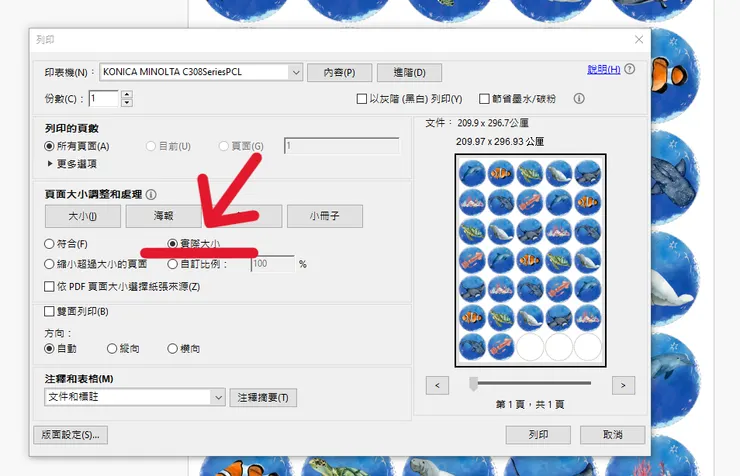This screenshot has width=740, height=476.
Task: Select the 所有頁面(A) radio button
Action: click(49, 146)
